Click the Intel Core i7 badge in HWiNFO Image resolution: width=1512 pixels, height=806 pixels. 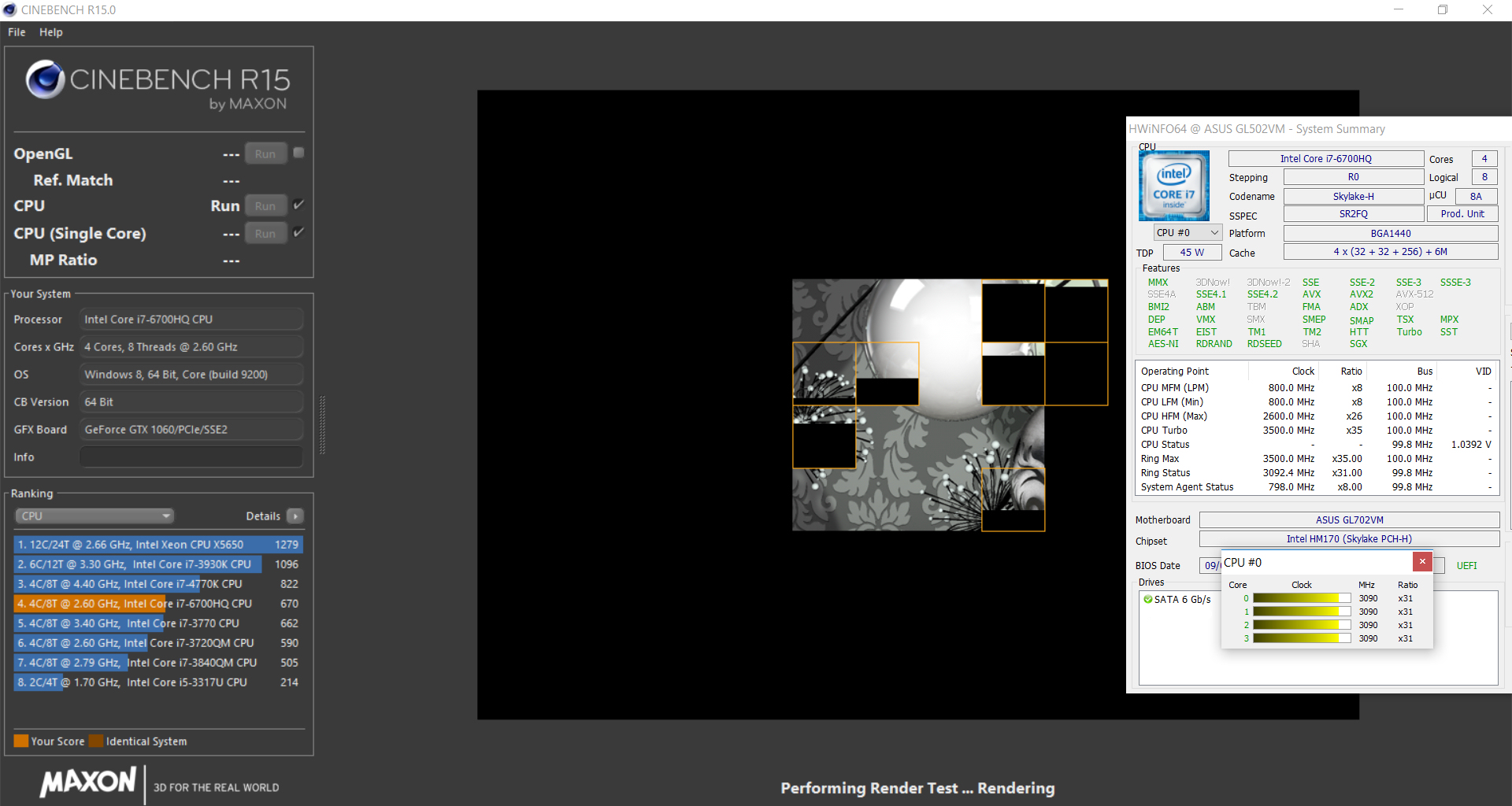[x=1173, y=186]
